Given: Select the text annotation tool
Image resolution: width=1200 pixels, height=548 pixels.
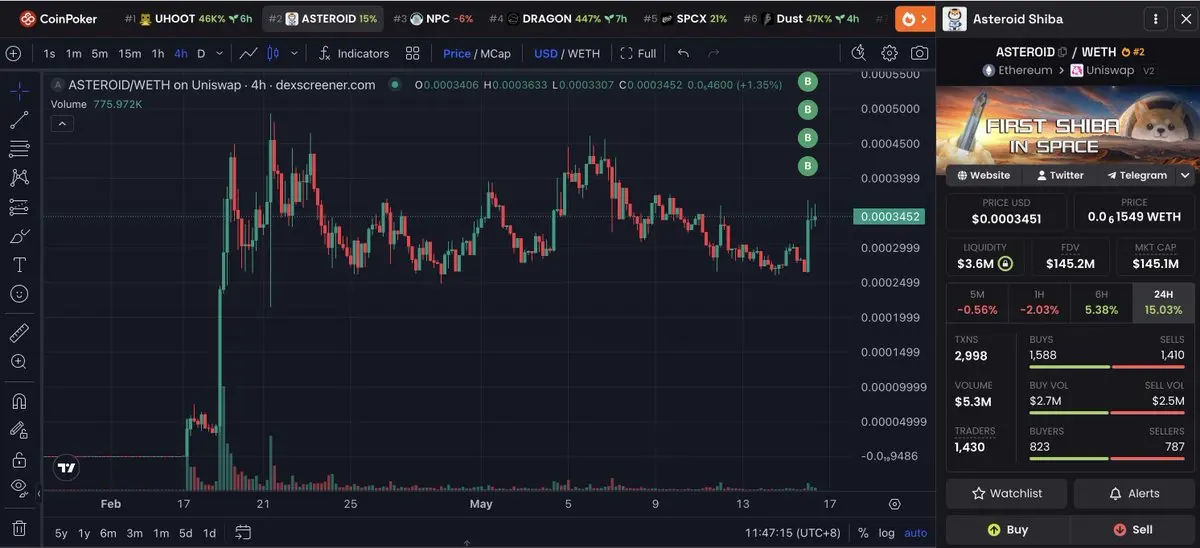Looking at the screenshot, I should (19, 265).
